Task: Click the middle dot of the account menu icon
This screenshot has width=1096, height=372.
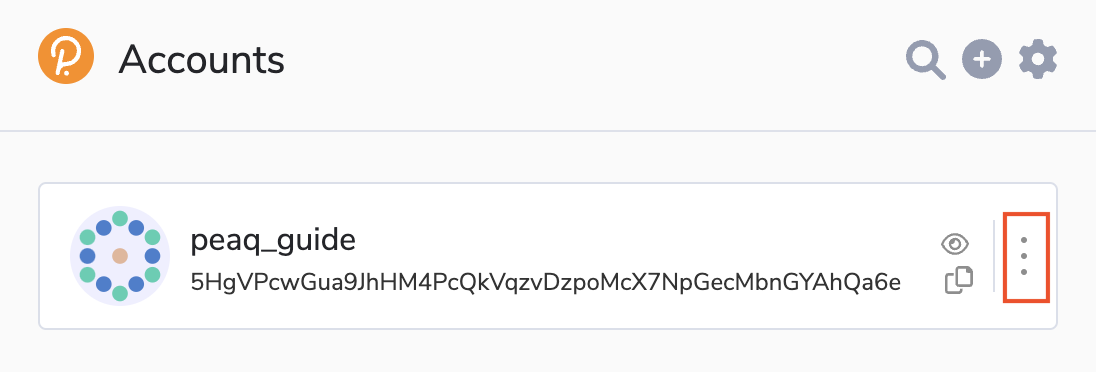Action: (1024, 256)
